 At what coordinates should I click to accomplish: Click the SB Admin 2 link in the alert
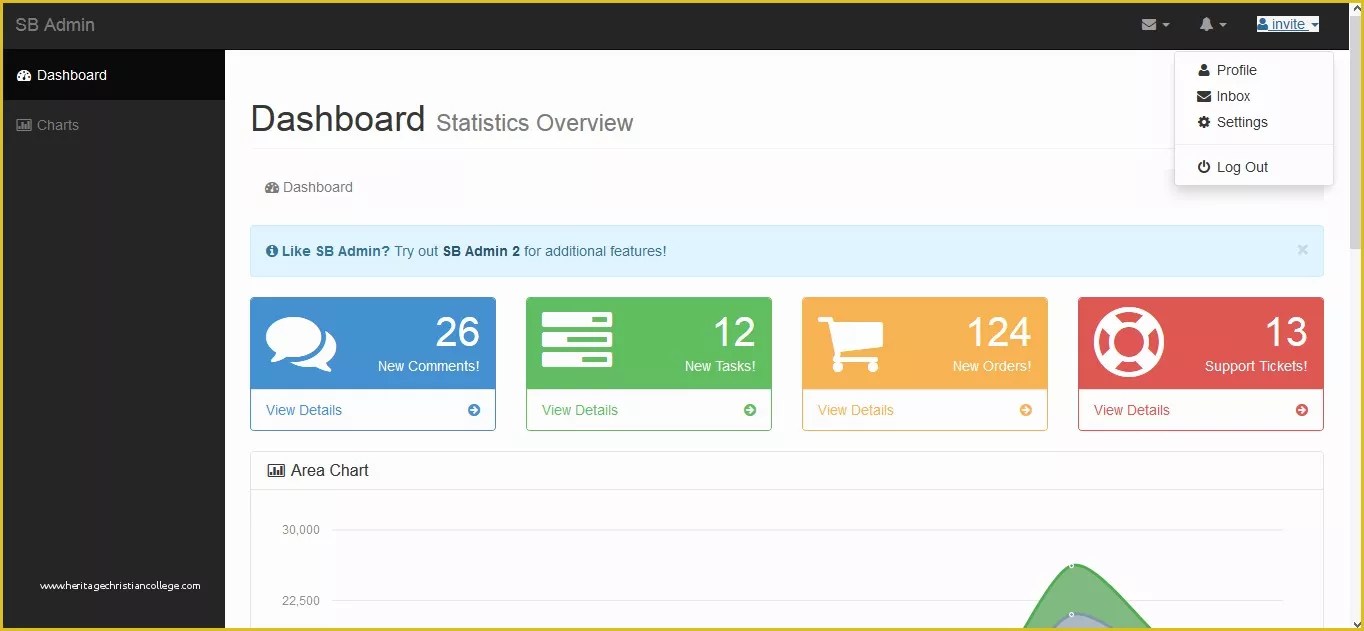(482, 252)
